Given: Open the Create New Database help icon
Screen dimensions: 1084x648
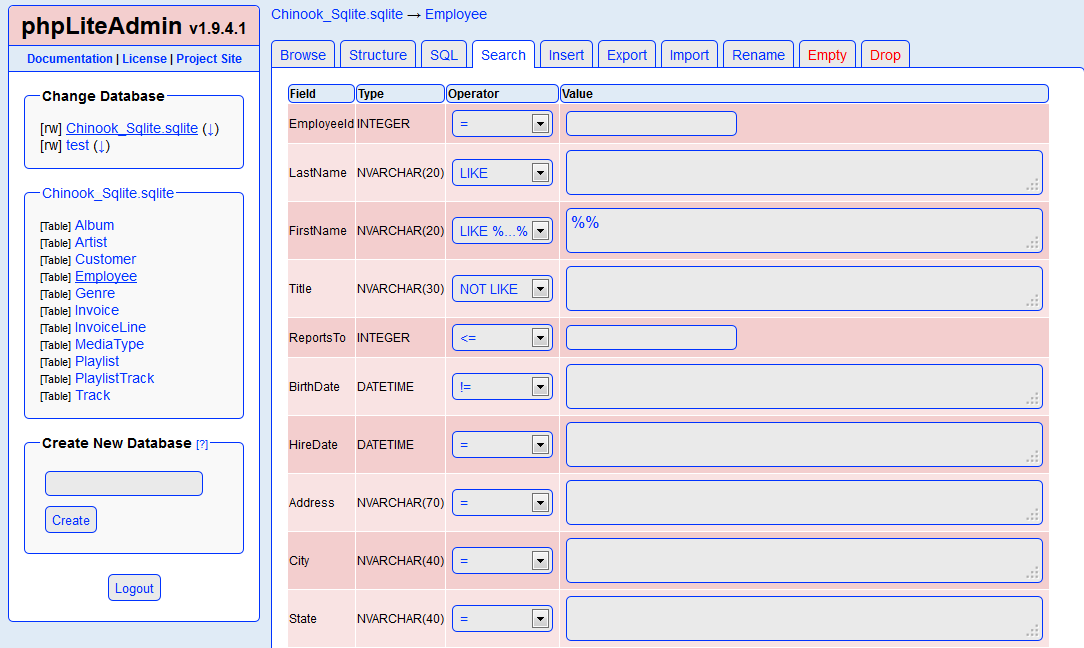Looking at the screenshot, I should click(x=202, y=443).
